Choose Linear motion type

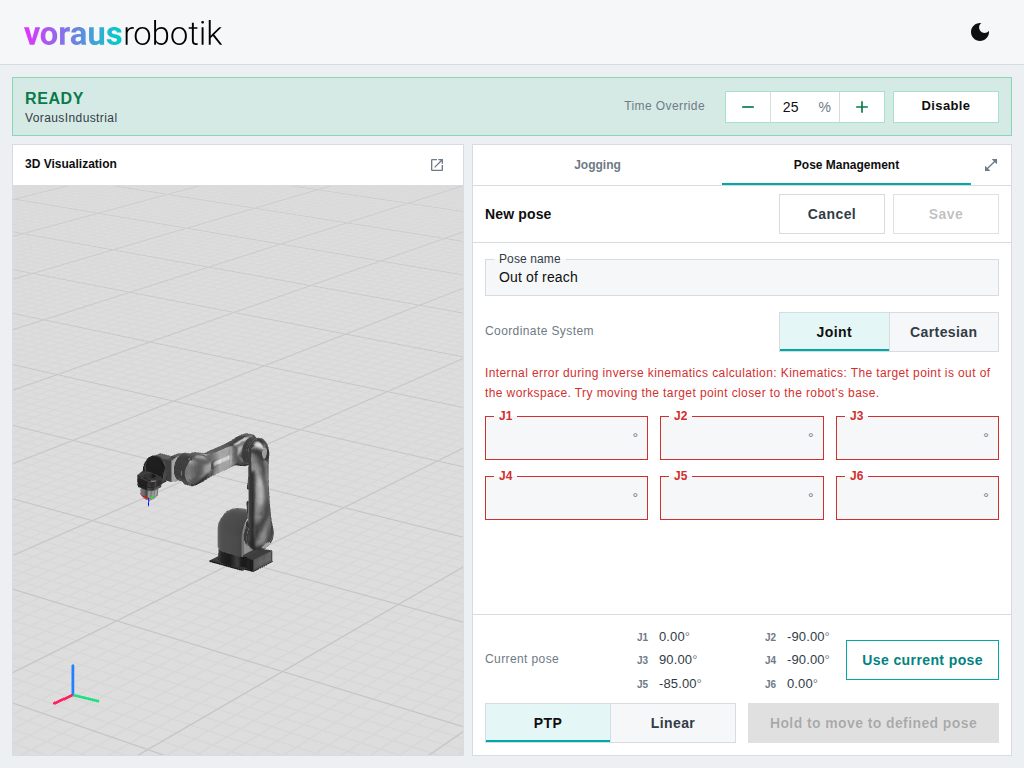click(x=673, y=723)
